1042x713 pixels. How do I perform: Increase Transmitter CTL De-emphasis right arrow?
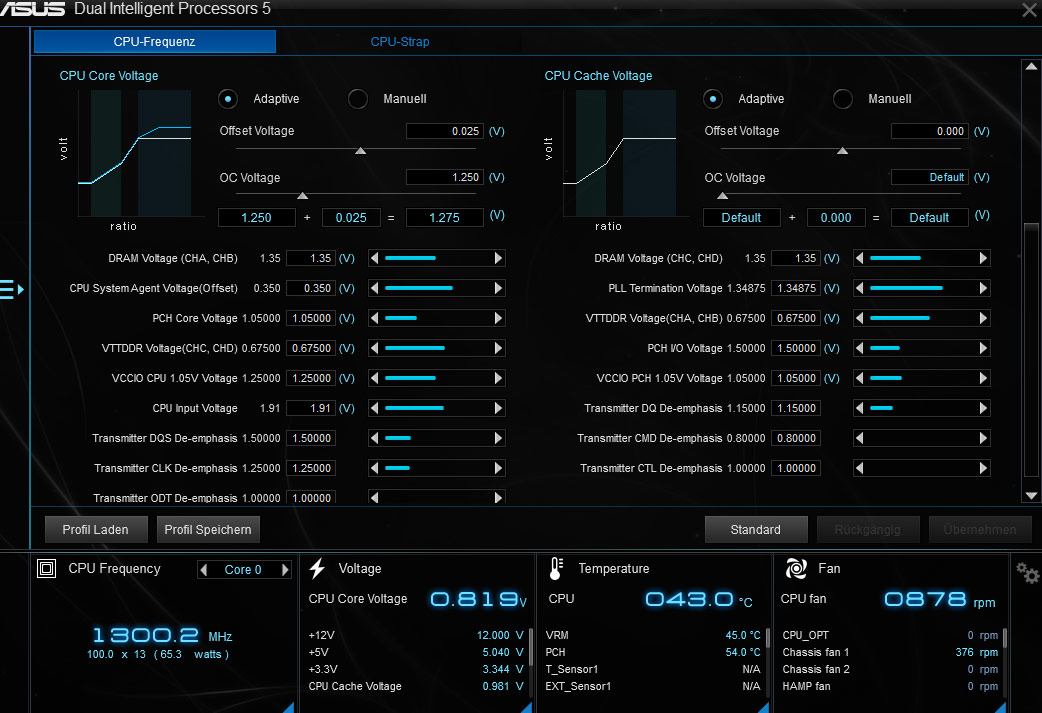[x=984, y=468]
